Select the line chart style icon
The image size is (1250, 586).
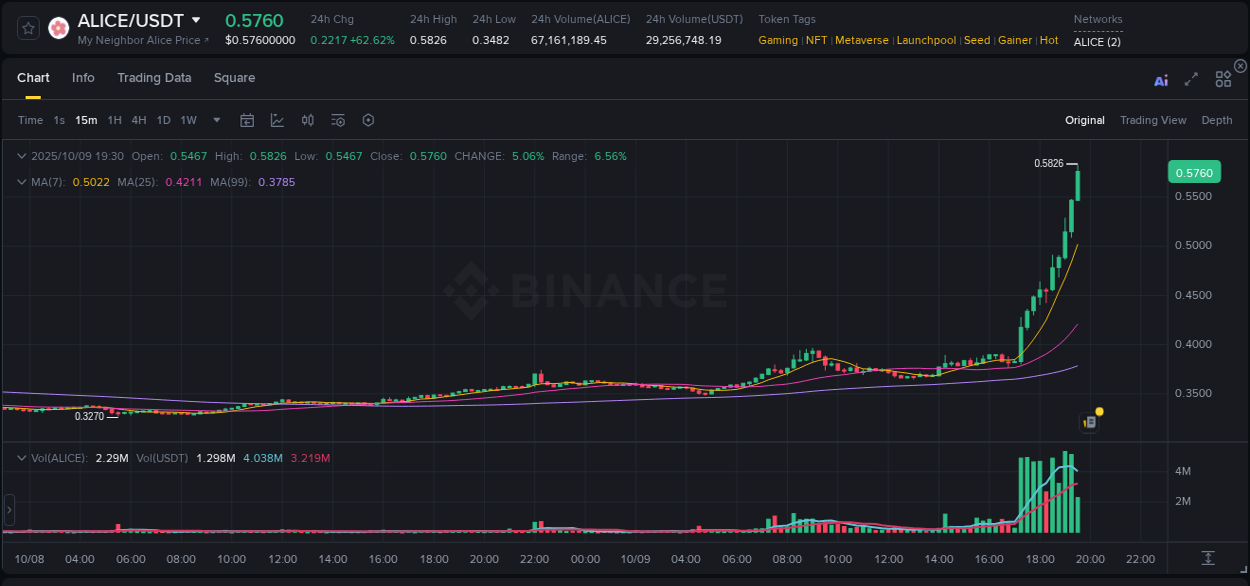277,120
